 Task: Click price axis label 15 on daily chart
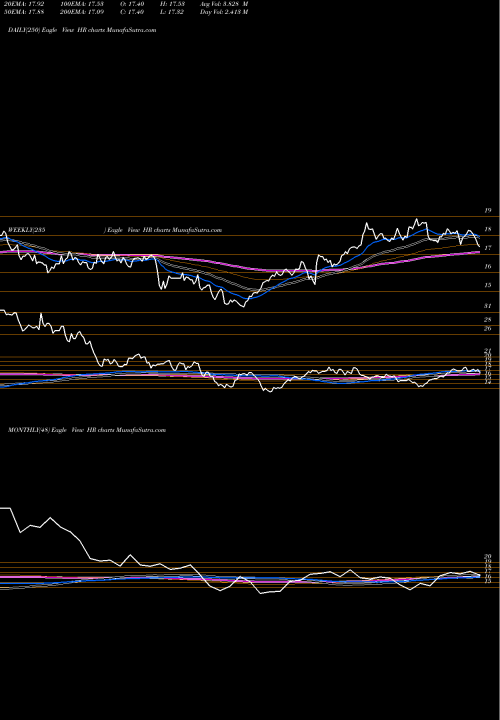pyautogui.click(x=488, y=285)
